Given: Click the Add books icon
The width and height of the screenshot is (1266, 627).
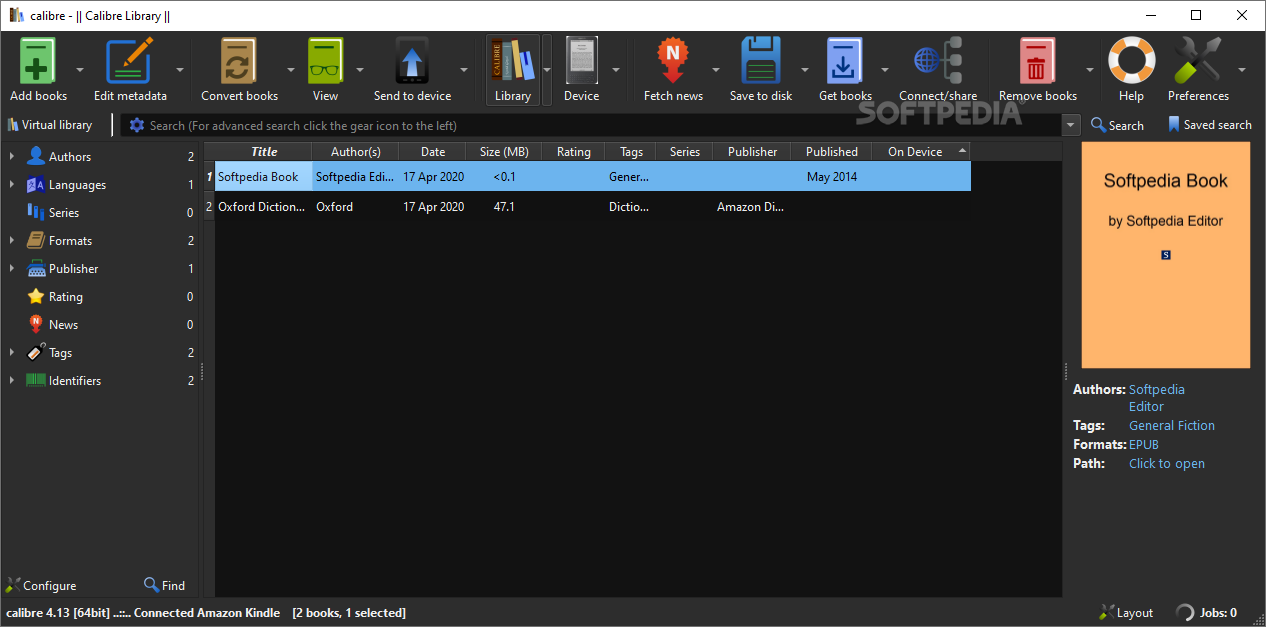Looking at the screenshot, I should tap(38, 62).
